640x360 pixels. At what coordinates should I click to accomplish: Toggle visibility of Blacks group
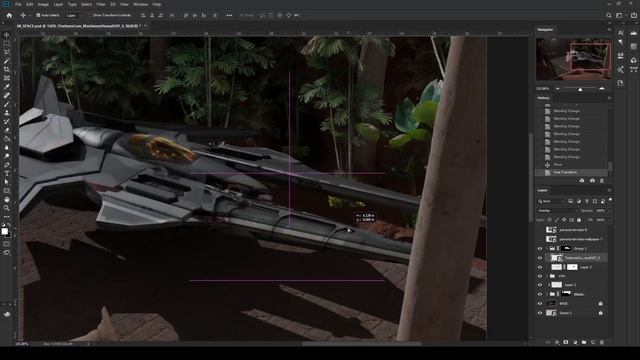pyautogui.click(x=540, y=294)
